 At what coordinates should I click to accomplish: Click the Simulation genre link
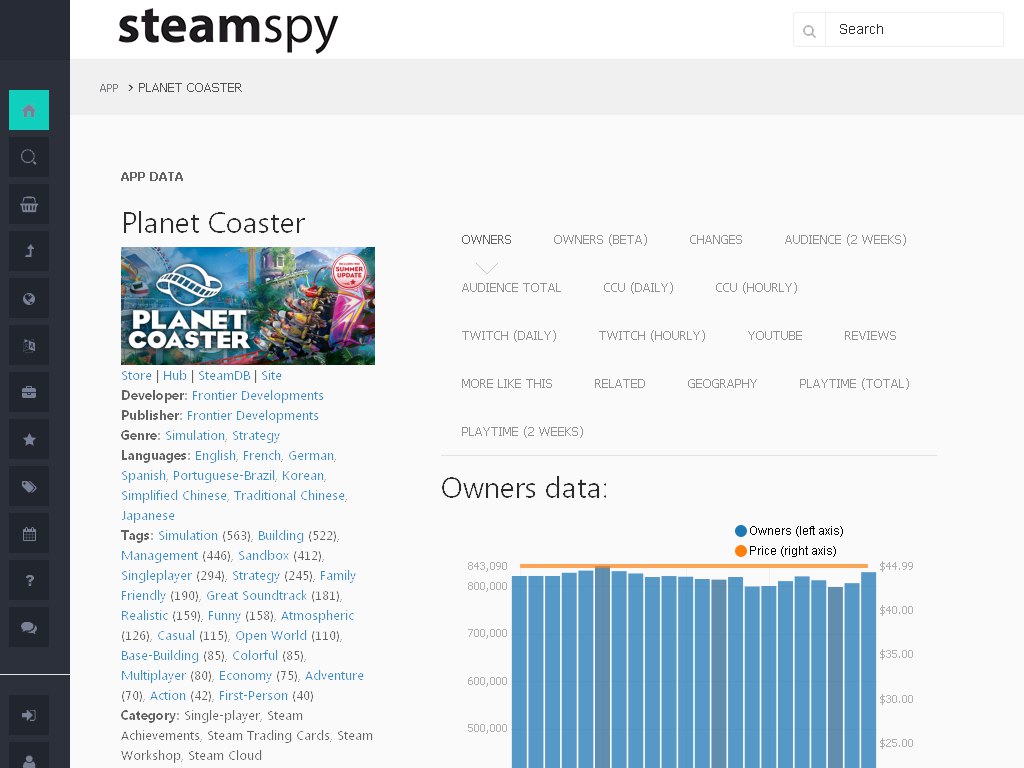point(195,436)
